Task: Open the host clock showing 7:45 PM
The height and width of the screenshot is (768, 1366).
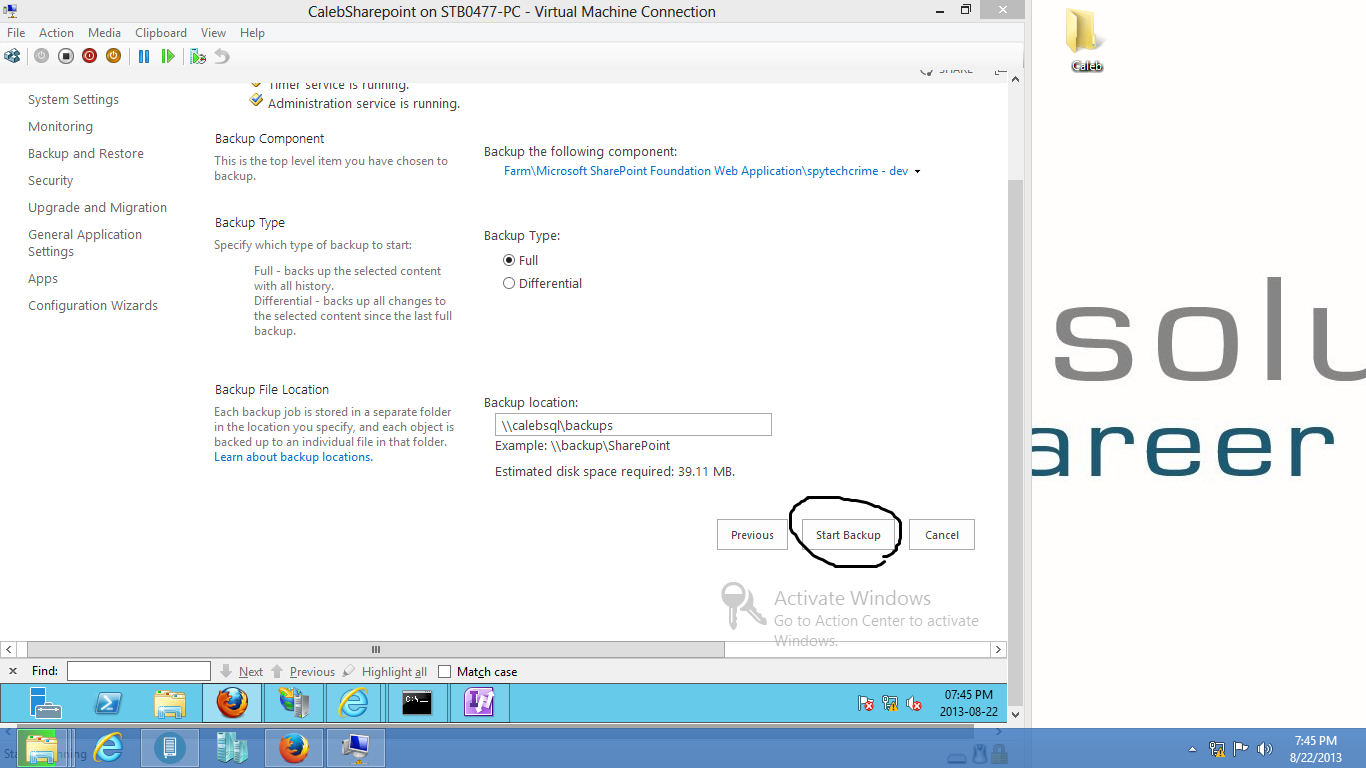Action: coord(1315,749)
